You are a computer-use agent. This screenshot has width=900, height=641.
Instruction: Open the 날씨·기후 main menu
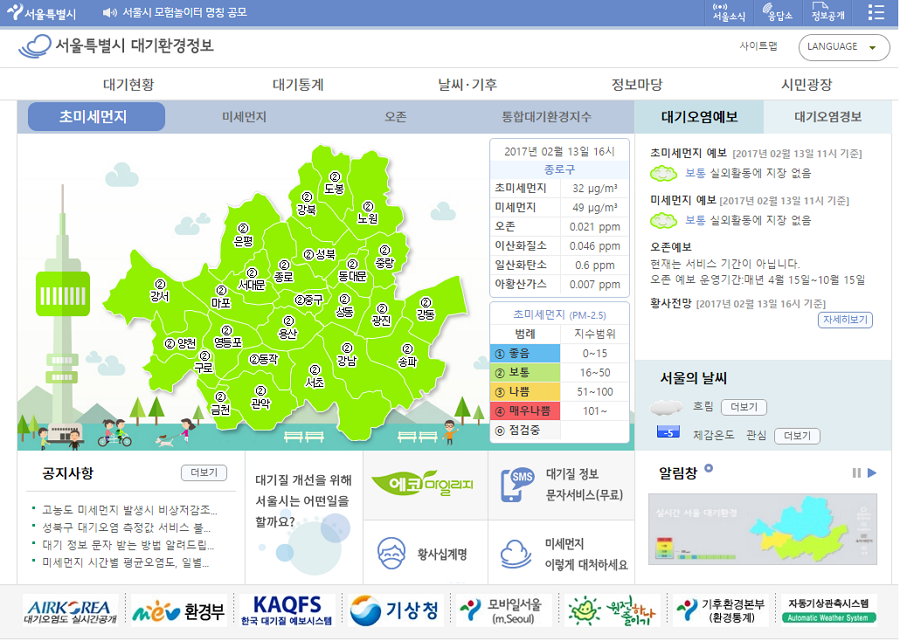coord(467,85)
